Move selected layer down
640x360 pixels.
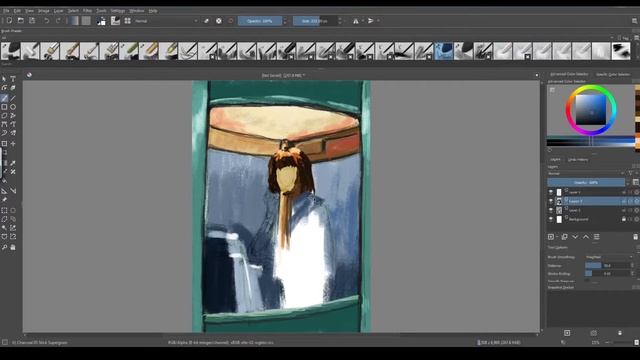tap(575, 237)
